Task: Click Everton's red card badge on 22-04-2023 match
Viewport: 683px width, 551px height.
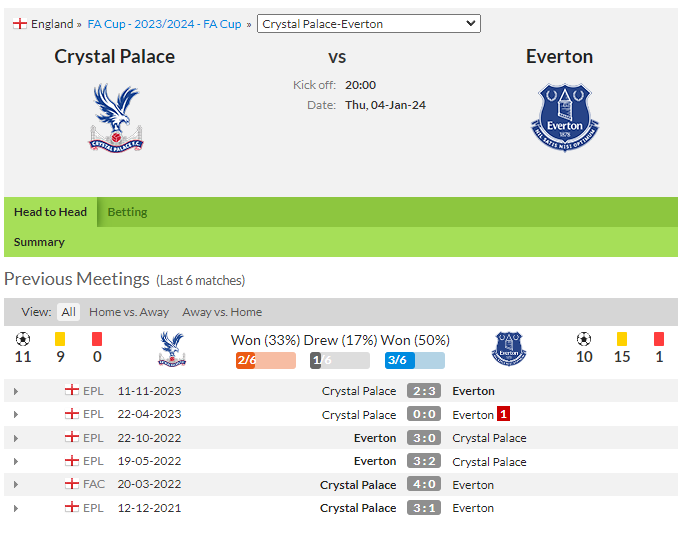Action: click(504, 414)
